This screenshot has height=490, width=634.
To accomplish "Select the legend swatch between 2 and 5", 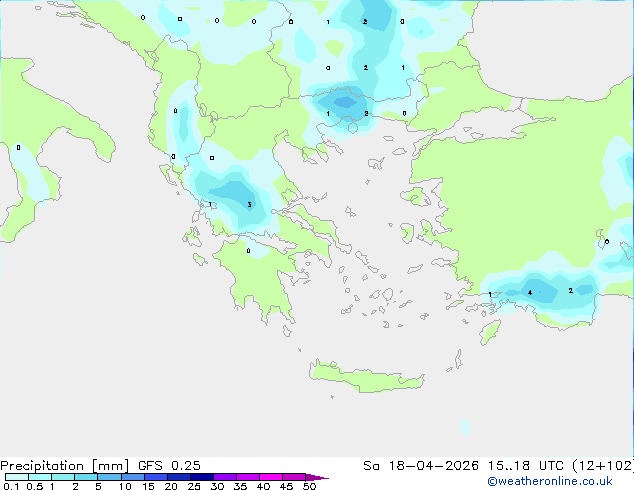I will [86, 477].
